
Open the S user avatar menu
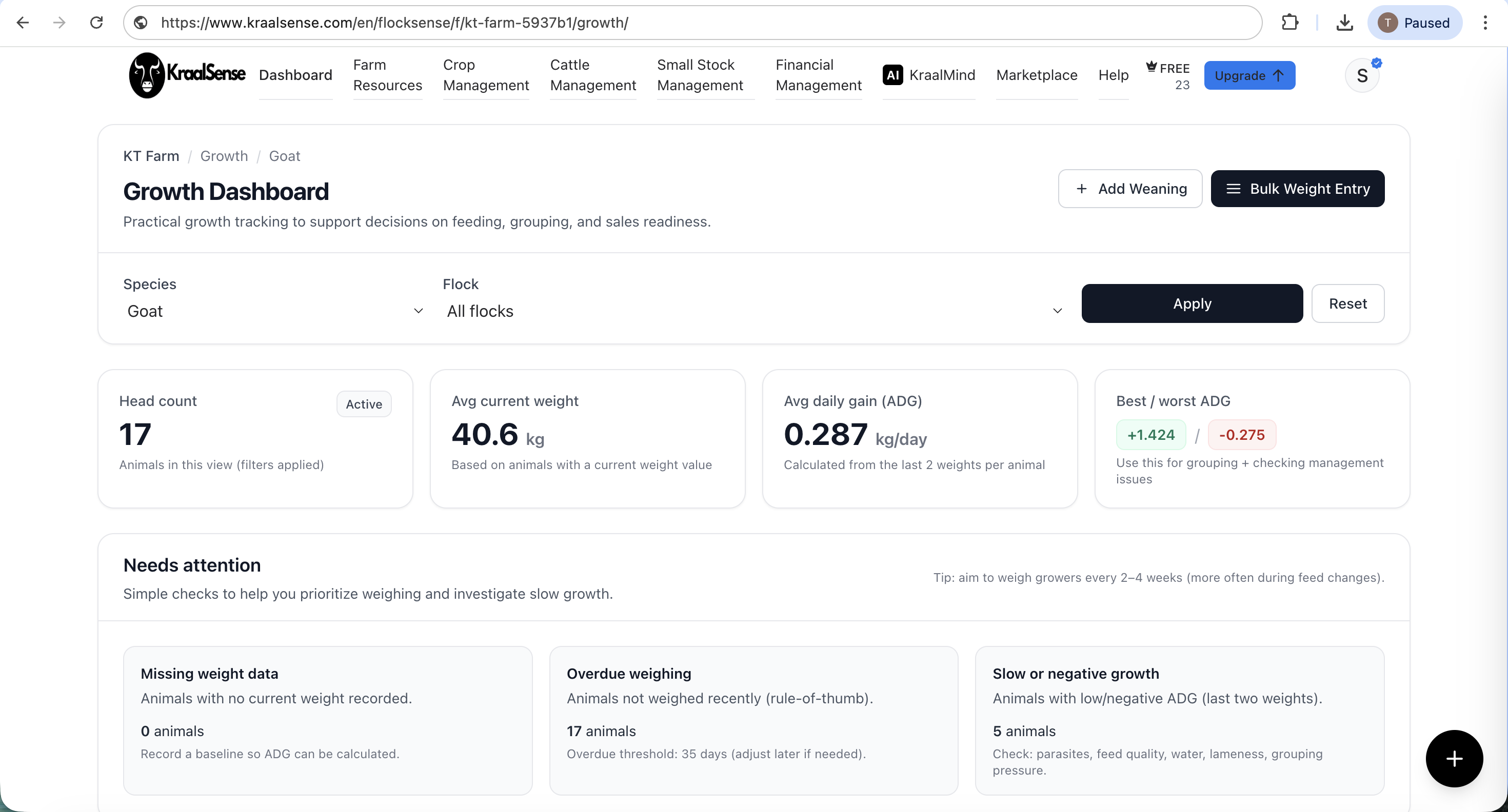[x=1362, y=75]
